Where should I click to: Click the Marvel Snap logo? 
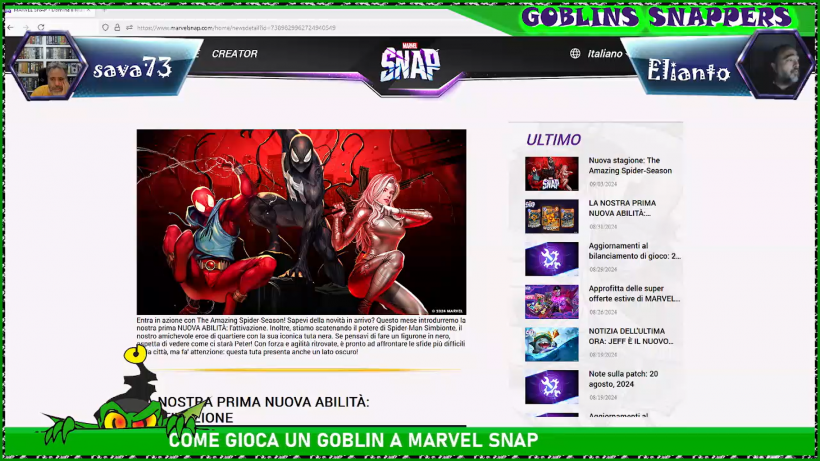[410, 63]
